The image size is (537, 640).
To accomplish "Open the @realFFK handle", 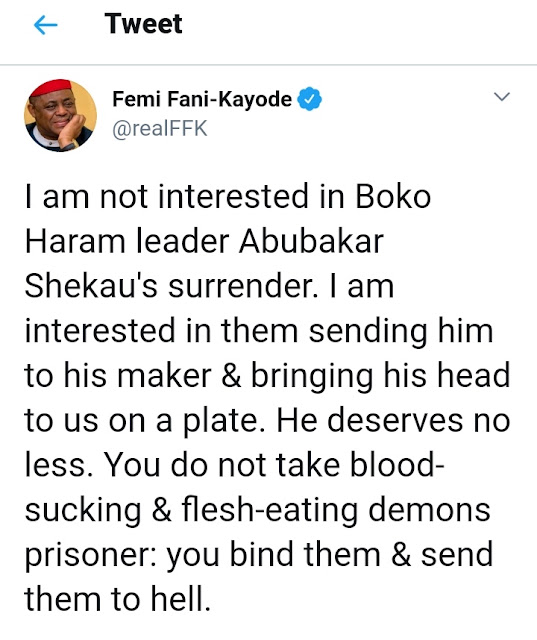I will pos(160,129).
